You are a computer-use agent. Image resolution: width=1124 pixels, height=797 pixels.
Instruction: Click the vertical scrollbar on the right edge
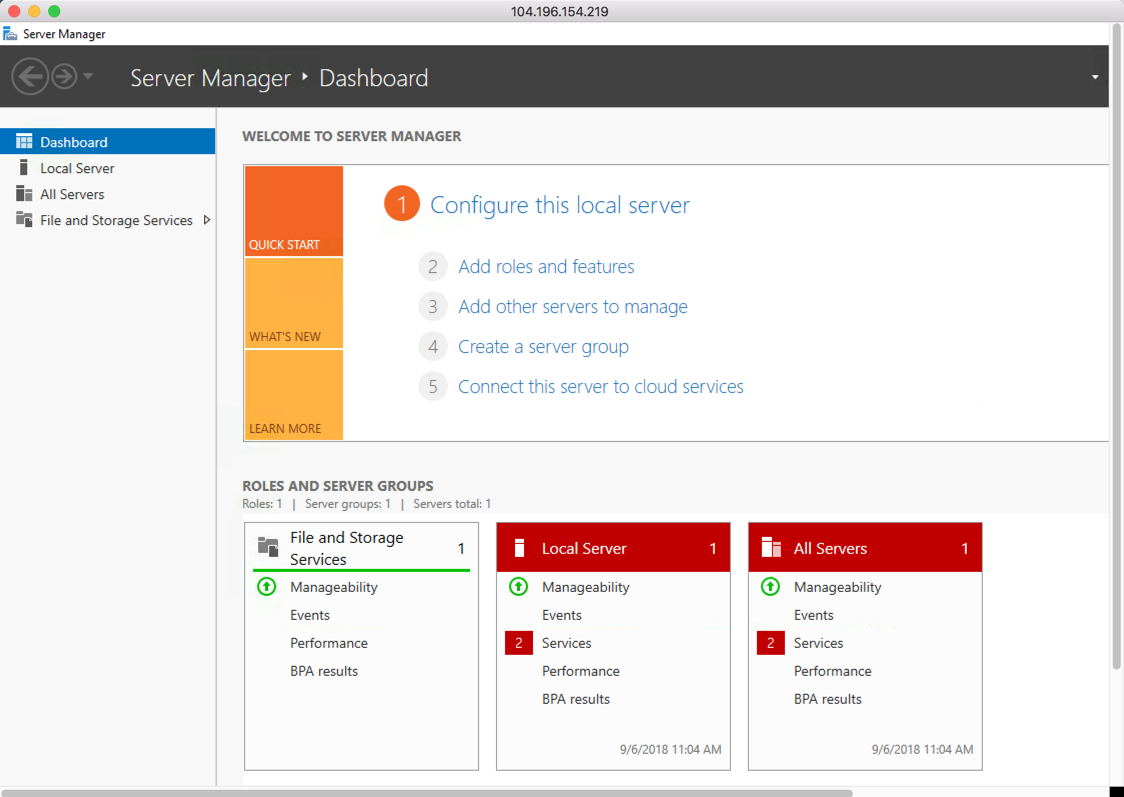coord(1116,400)
